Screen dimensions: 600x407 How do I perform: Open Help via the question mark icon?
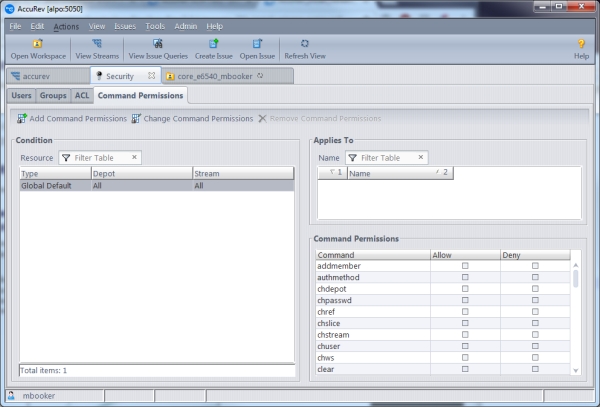(581, 44)
